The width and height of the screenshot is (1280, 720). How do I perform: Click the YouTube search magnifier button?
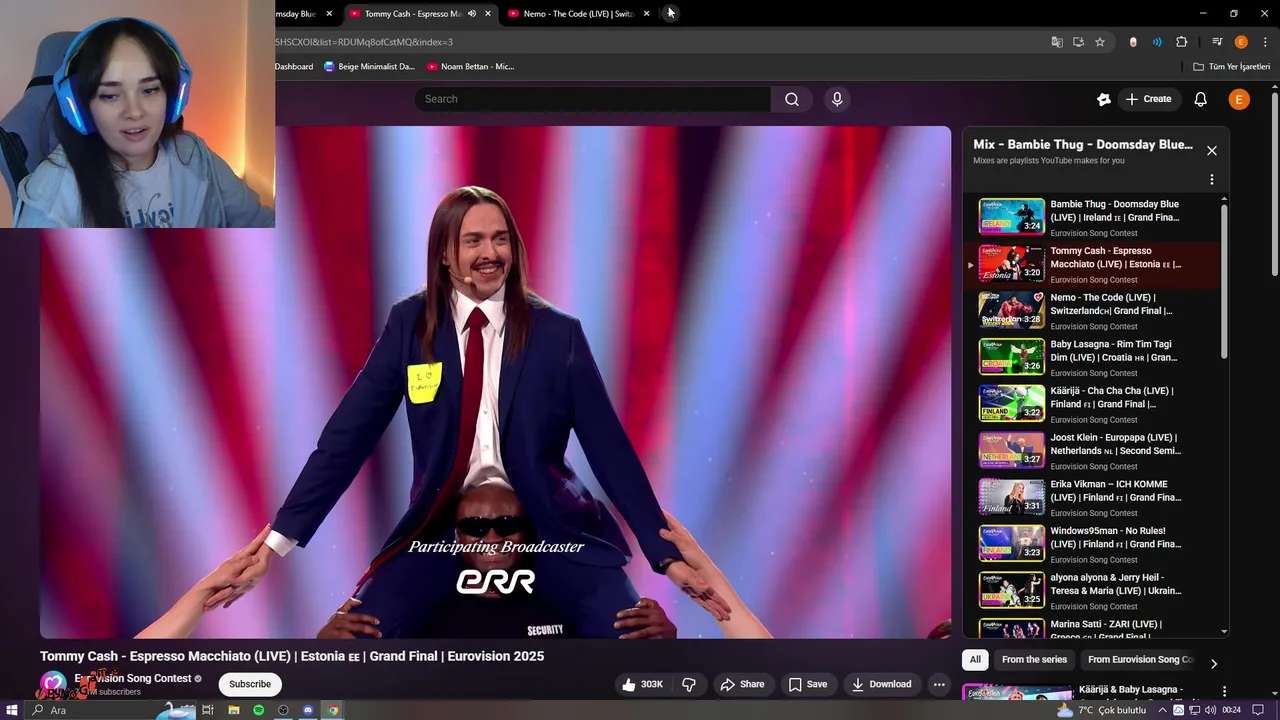[791, 99]
